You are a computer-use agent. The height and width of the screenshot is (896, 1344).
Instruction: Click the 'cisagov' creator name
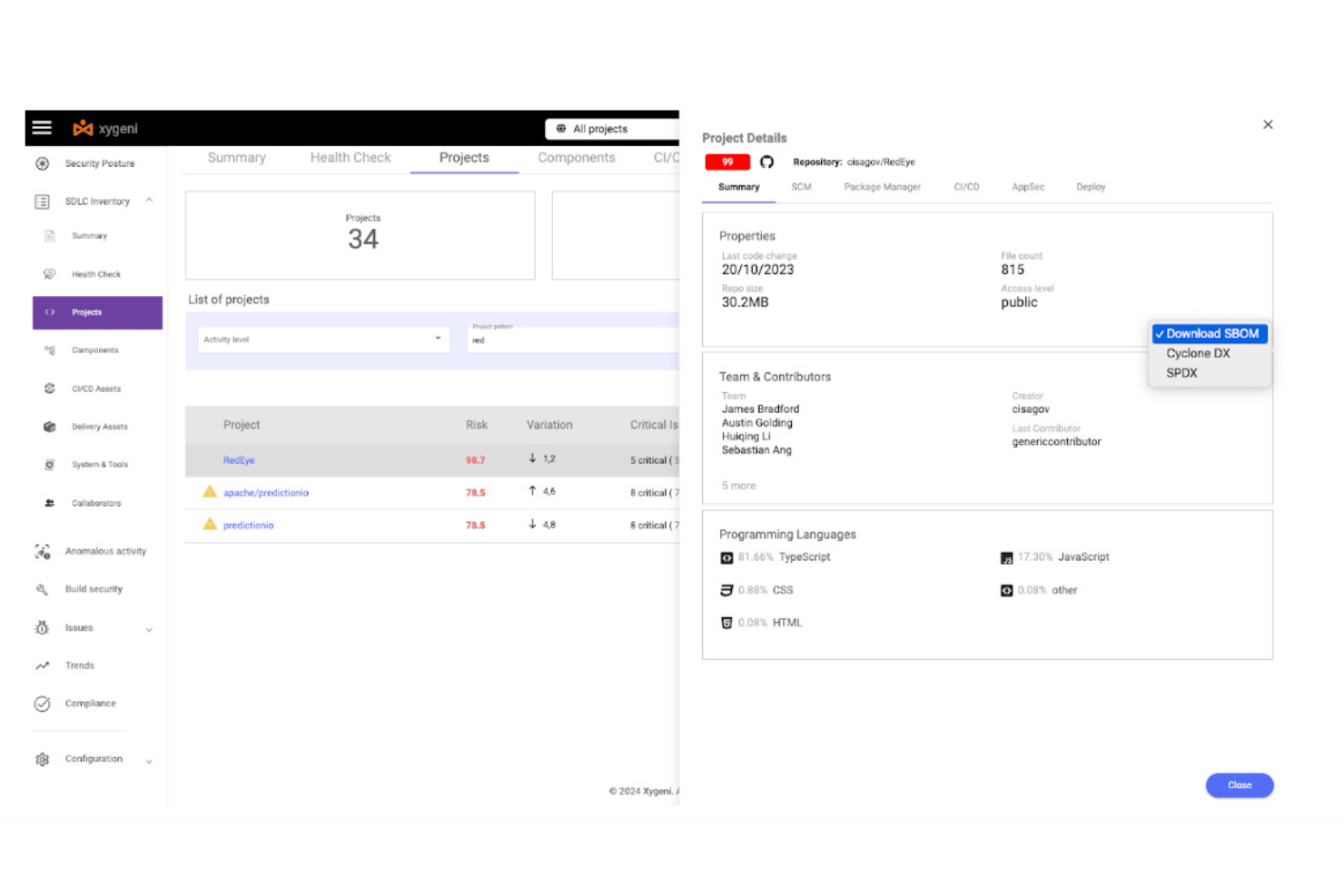point(1031,409)
